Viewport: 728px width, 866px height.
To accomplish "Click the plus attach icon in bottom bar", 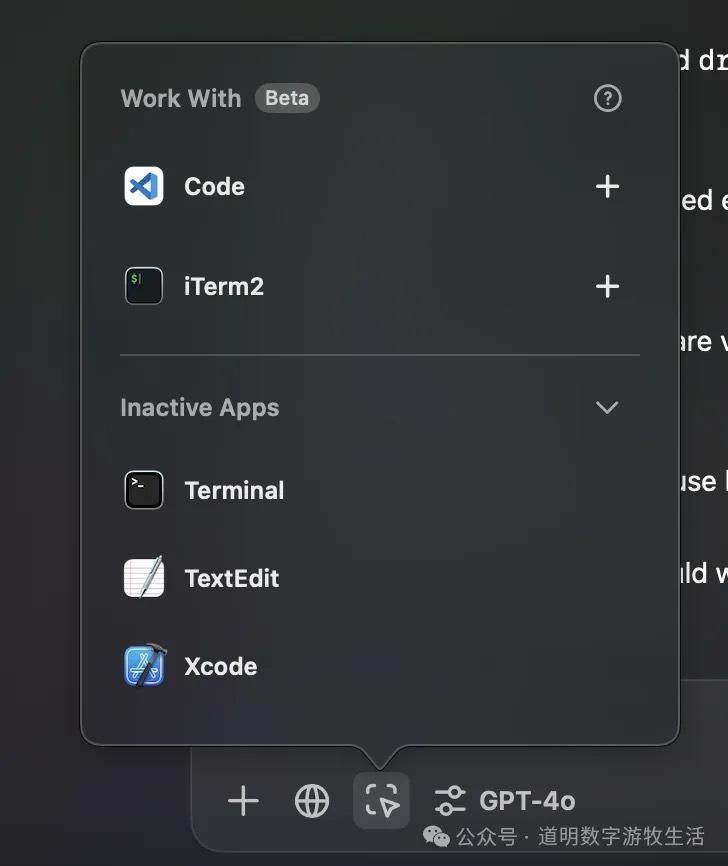I will 243,801.
